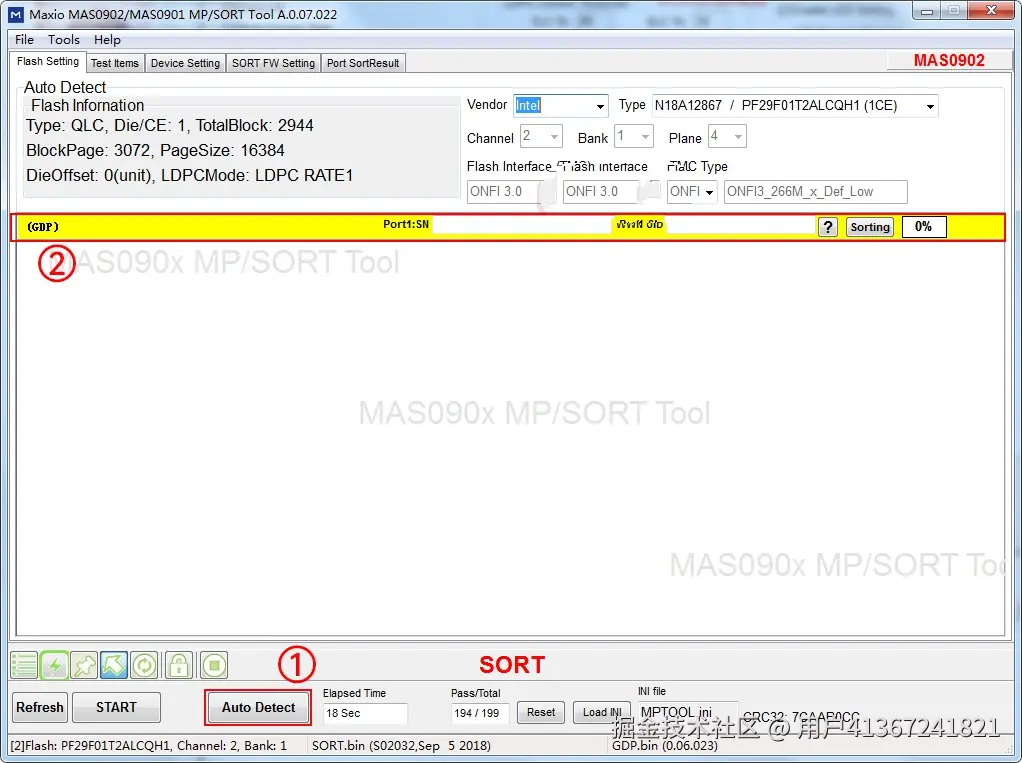Image resolution: width=1022 pixels, height=763 pixels.
Task: Close the MP/SORT Tool window
Action: (991, 10)
